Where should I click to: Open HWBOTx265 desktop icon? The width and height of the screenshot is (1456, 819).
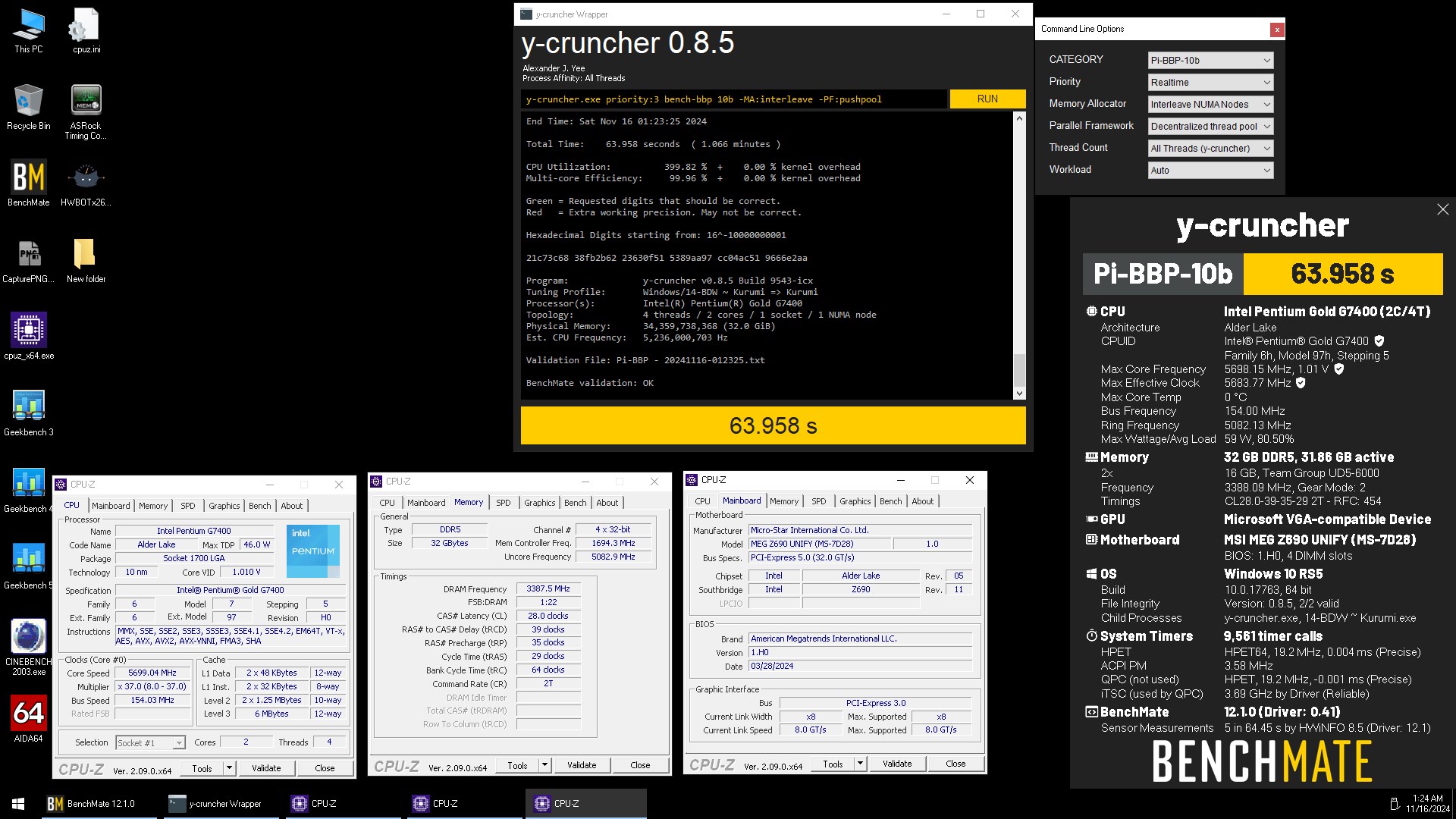click(86, 183)
